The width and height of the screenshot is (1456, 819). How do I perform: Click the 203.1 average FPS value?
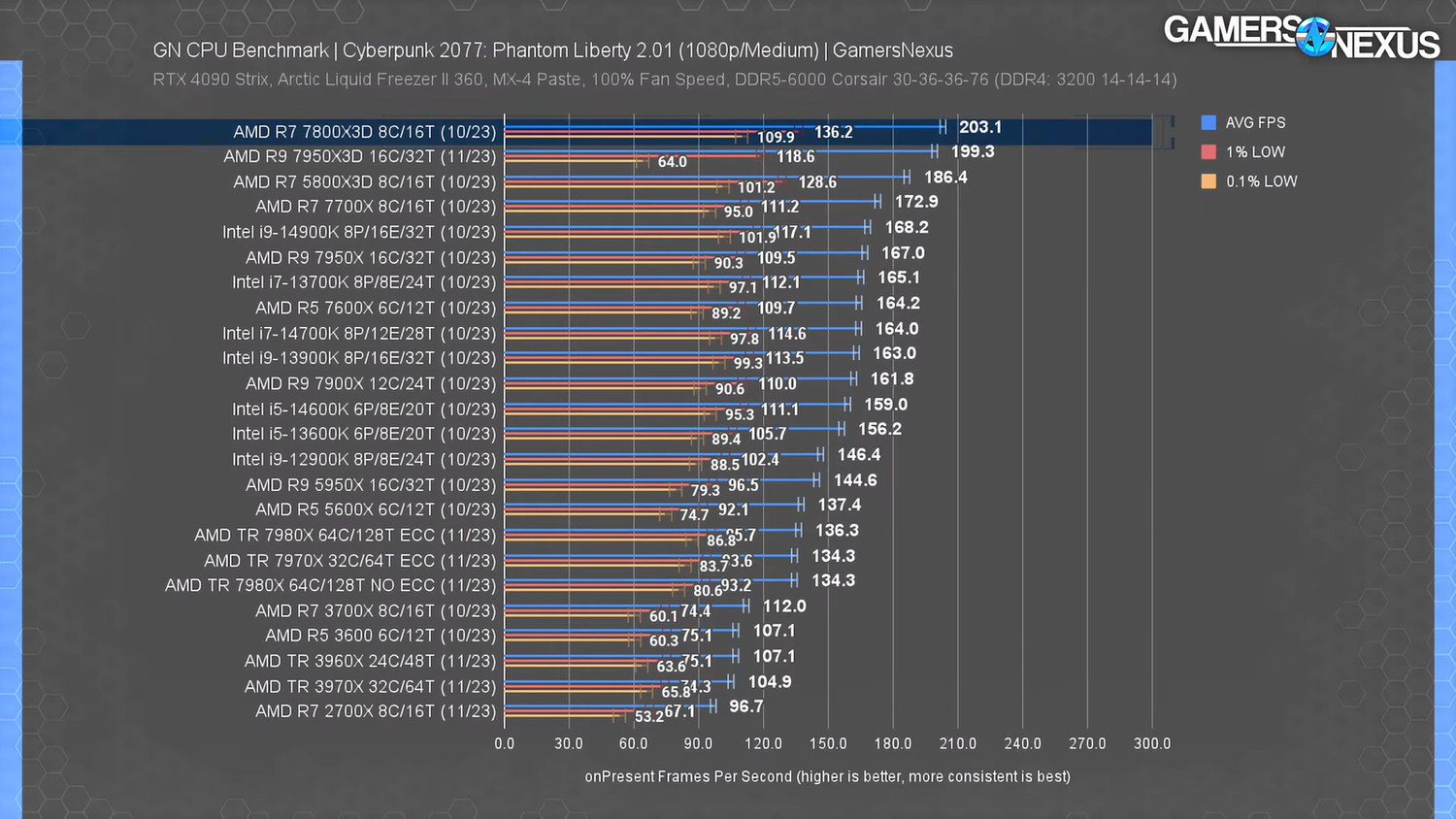979,127
